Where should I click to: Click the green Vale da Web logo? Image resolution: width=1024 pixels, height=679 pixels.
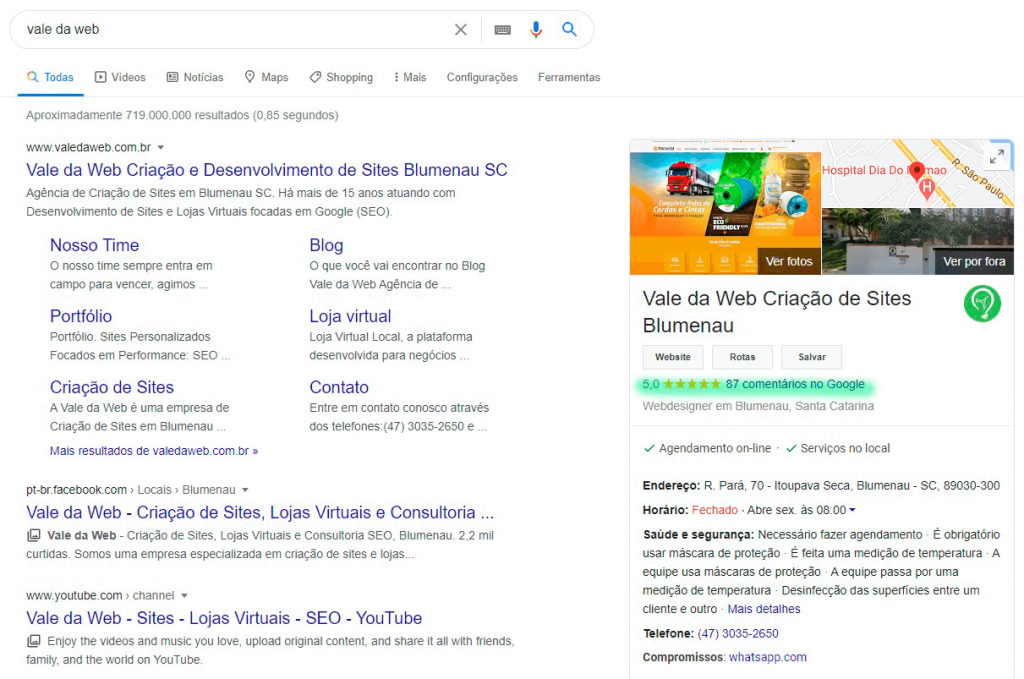982,304
